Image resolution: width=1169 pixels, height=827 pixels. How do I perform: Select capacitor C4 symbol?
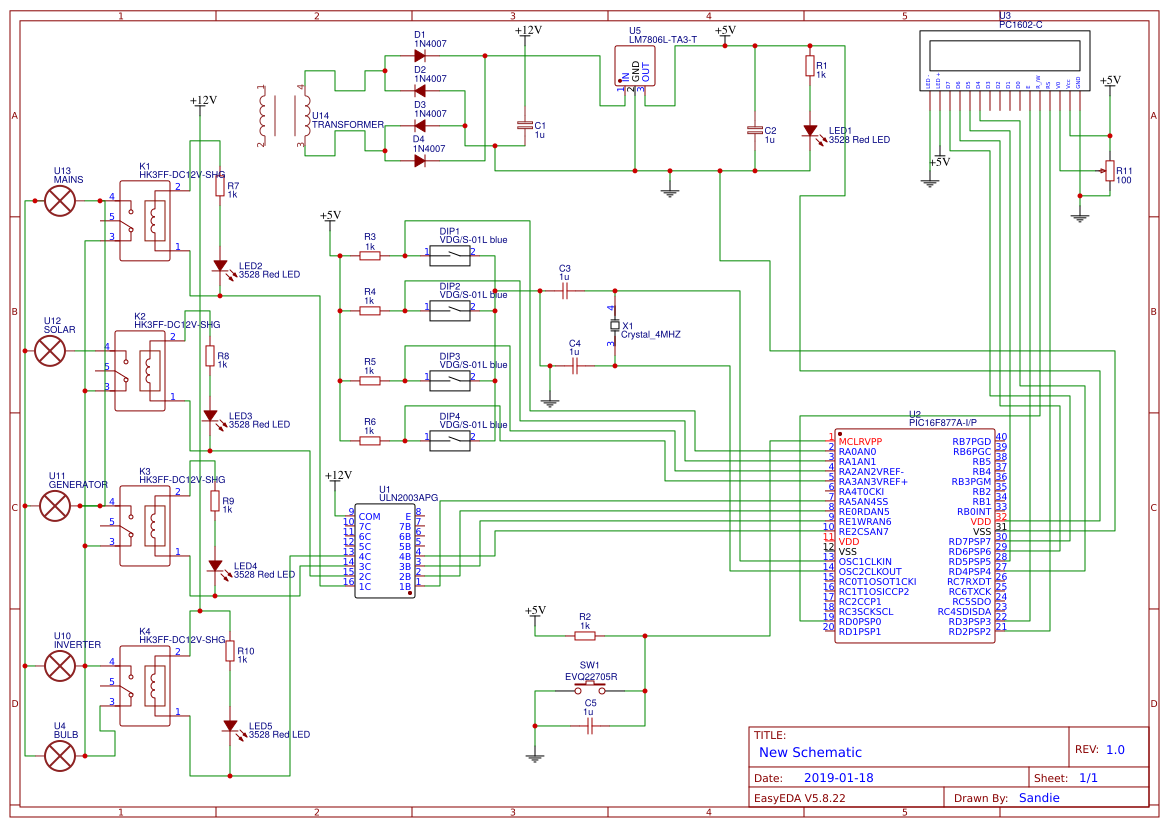tap(575, 366)
